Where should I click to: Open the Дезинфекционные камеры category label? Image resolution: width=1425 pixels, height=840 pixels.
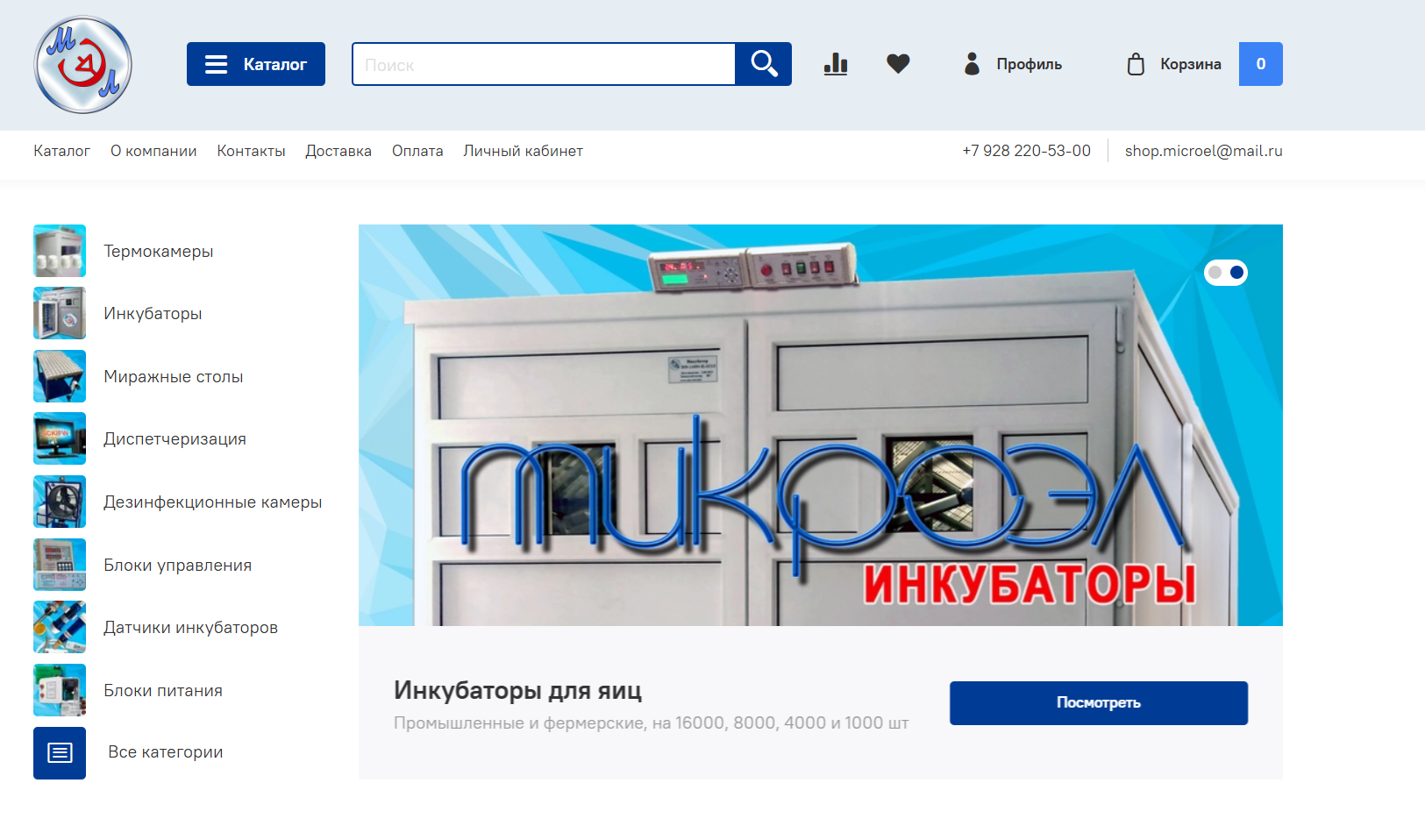click(x=212, y=502)
